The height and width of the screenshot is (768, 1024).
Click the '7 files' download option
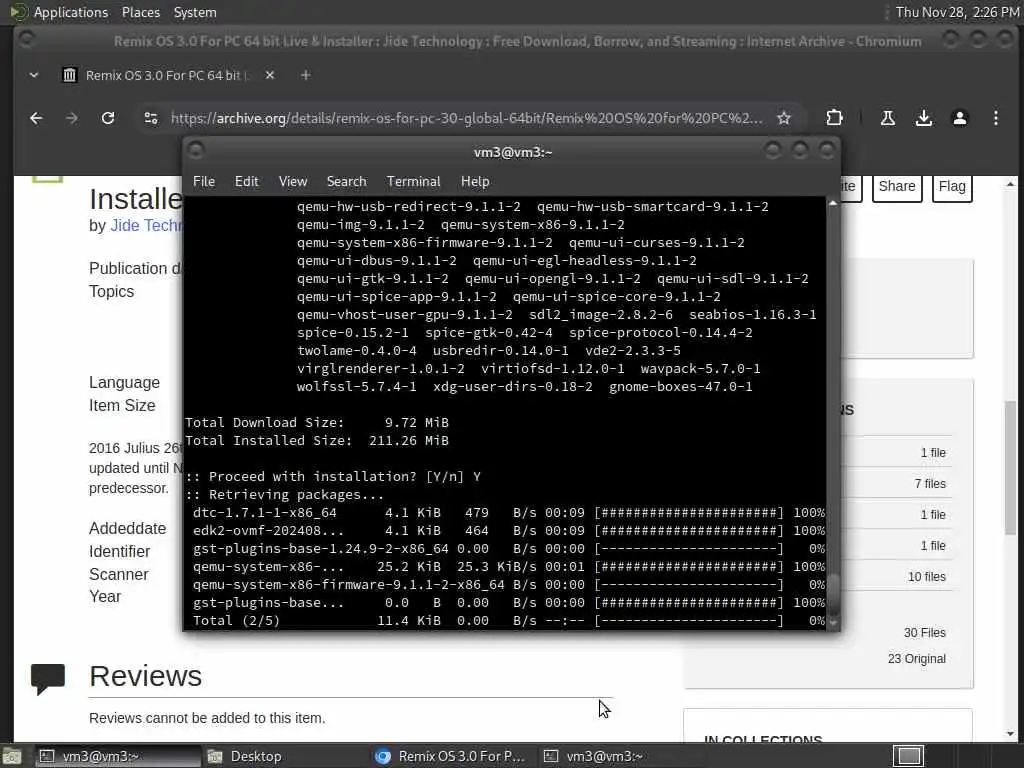tap(930, 484)
